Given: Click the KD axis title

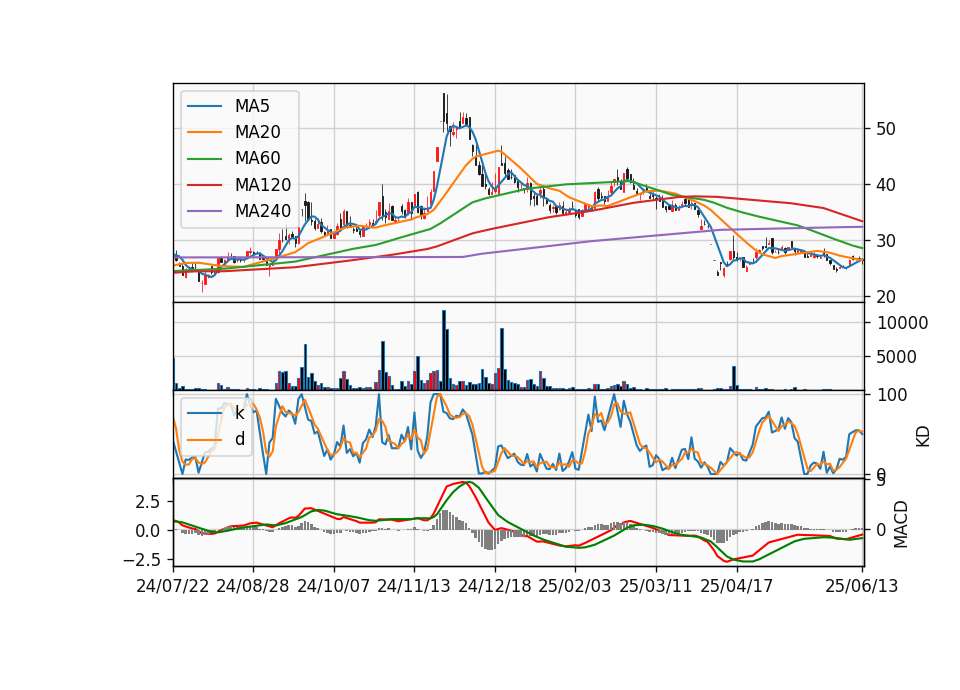Looking at the screenshot, I should [923, 435].
